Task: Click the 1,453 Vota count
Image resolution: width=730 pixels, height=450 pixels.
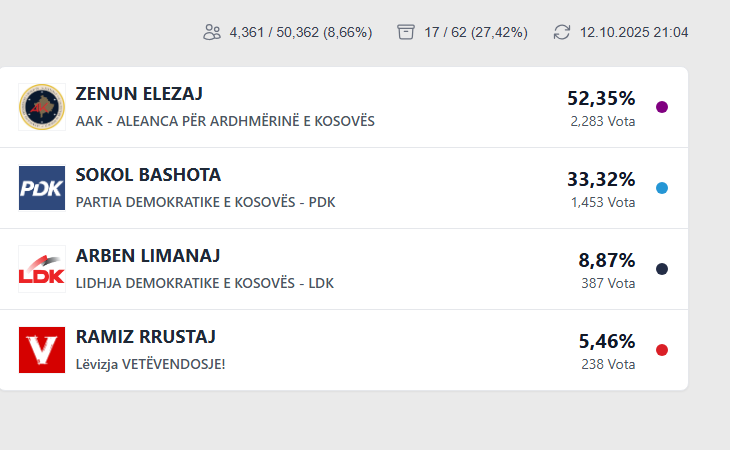Action: [603, 202]
